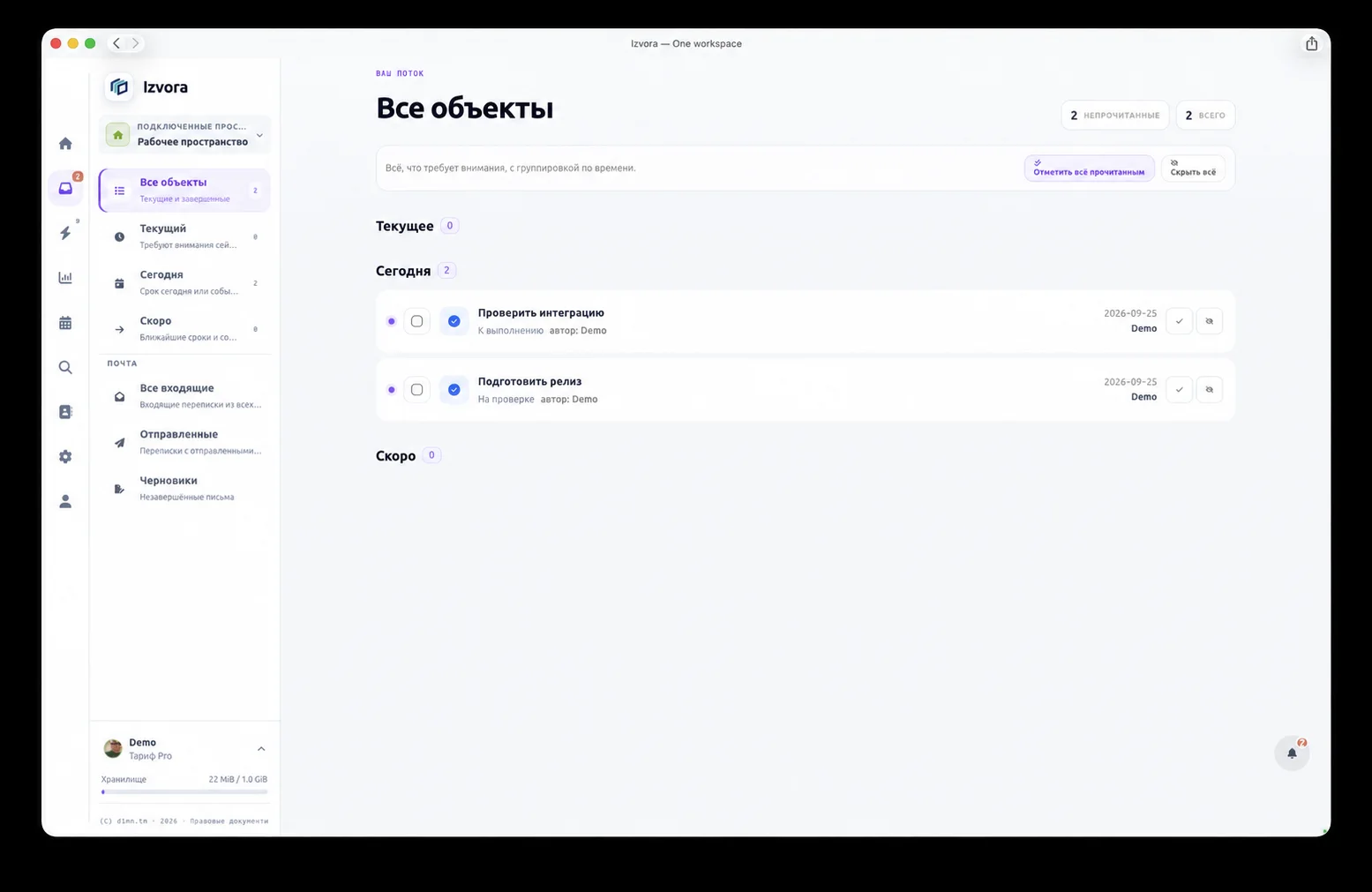Click 'Отметить всё прочитанным' button
This screenshot has width=1372, height=892.
1089,168
